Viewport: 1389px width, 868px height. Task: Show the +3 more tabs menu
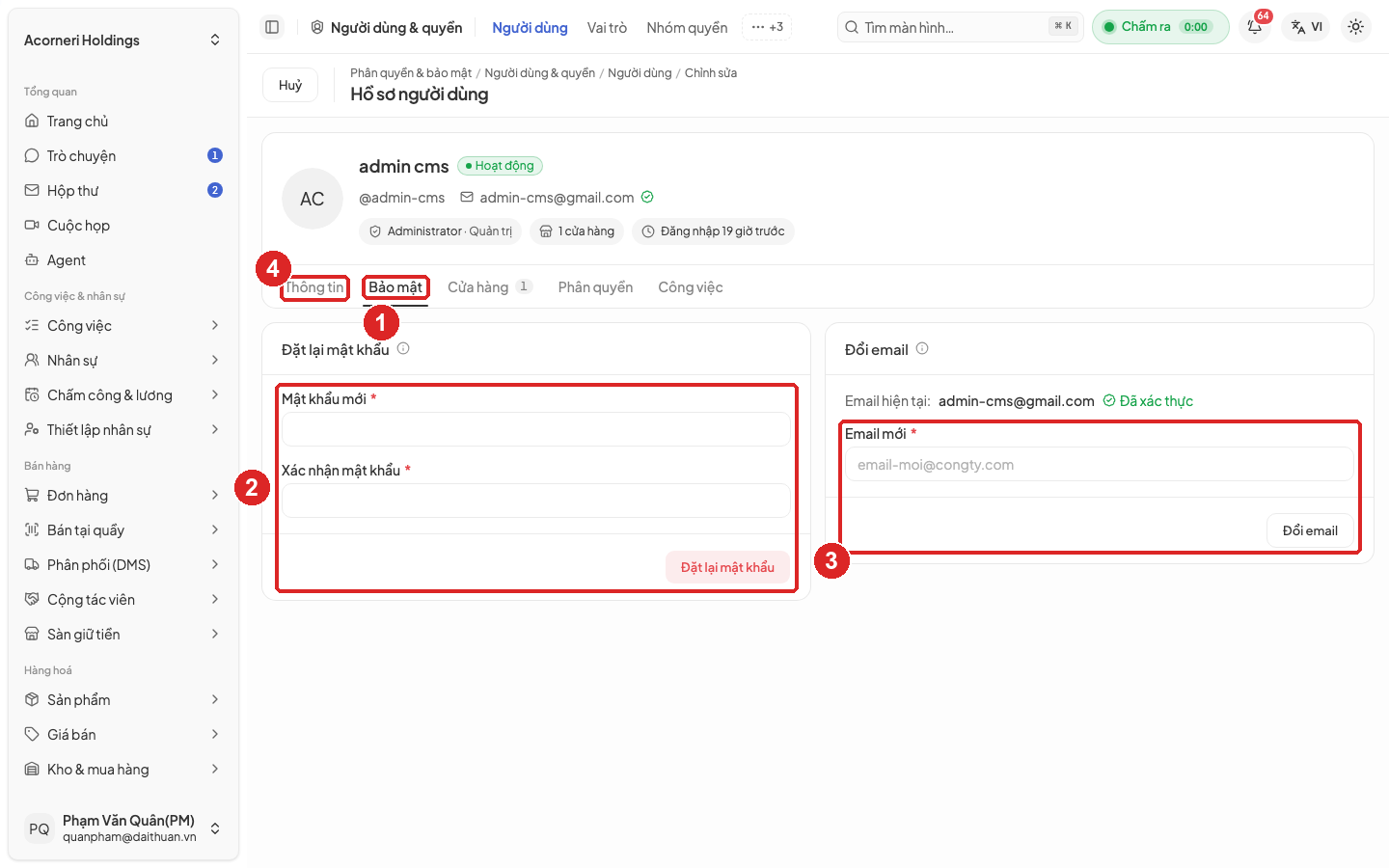767,27
